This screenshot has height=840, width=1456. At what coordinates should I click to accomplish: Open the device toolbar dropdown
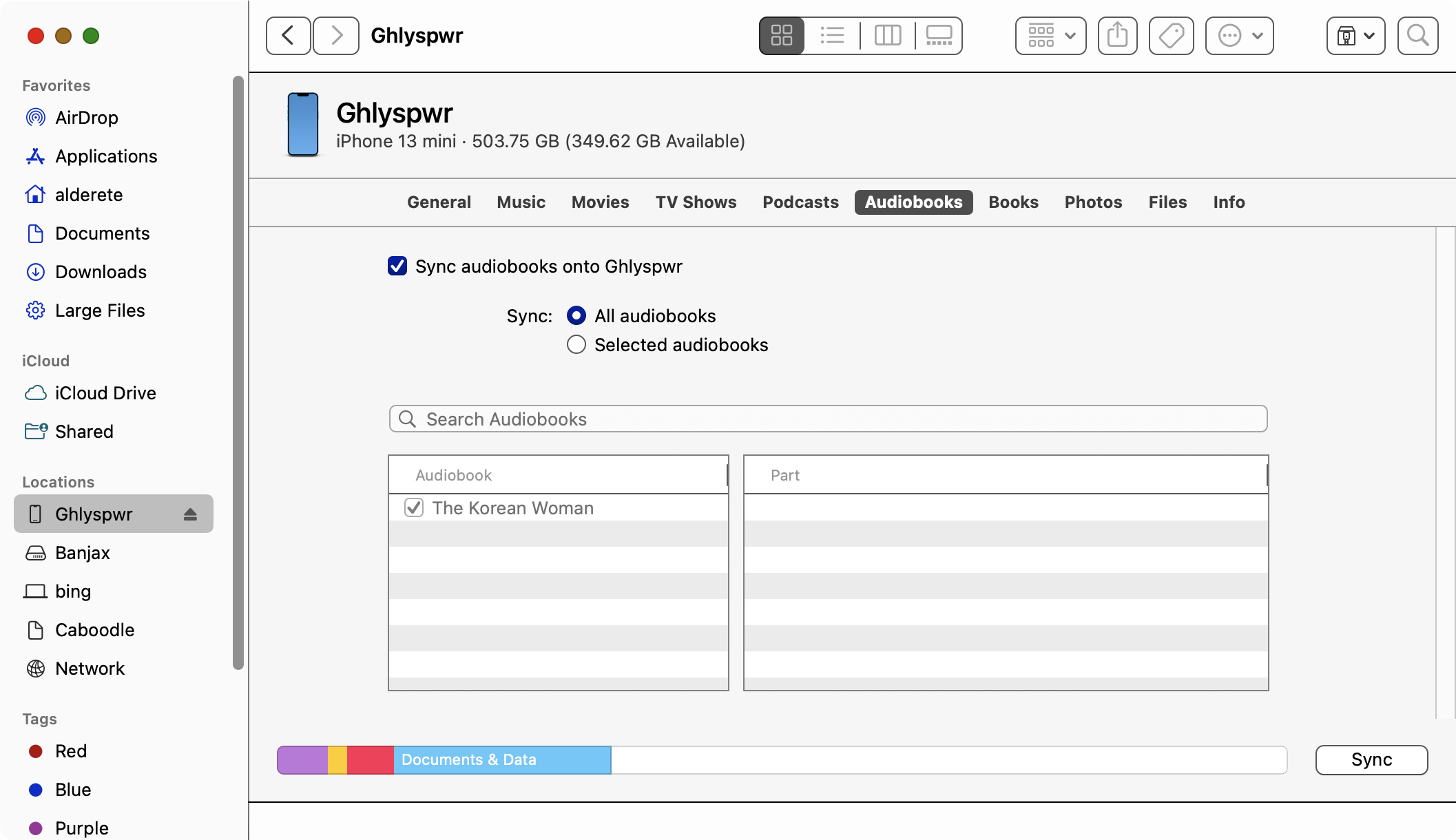(1355, 35)
